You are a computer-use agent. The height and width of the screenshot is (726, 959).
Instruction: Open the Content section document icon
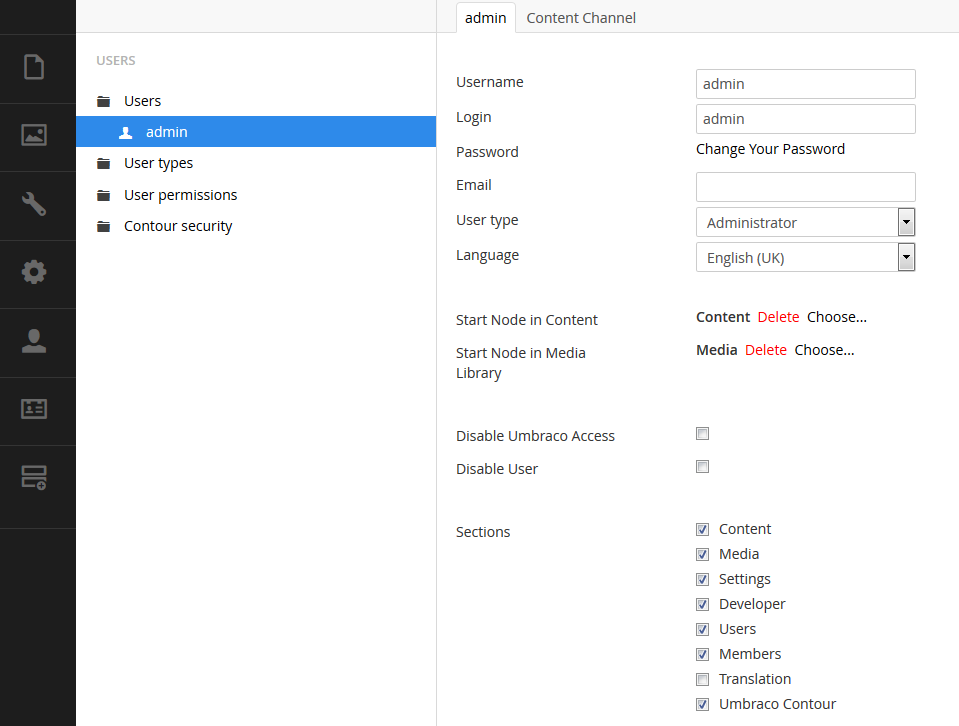tap(34, 67)
